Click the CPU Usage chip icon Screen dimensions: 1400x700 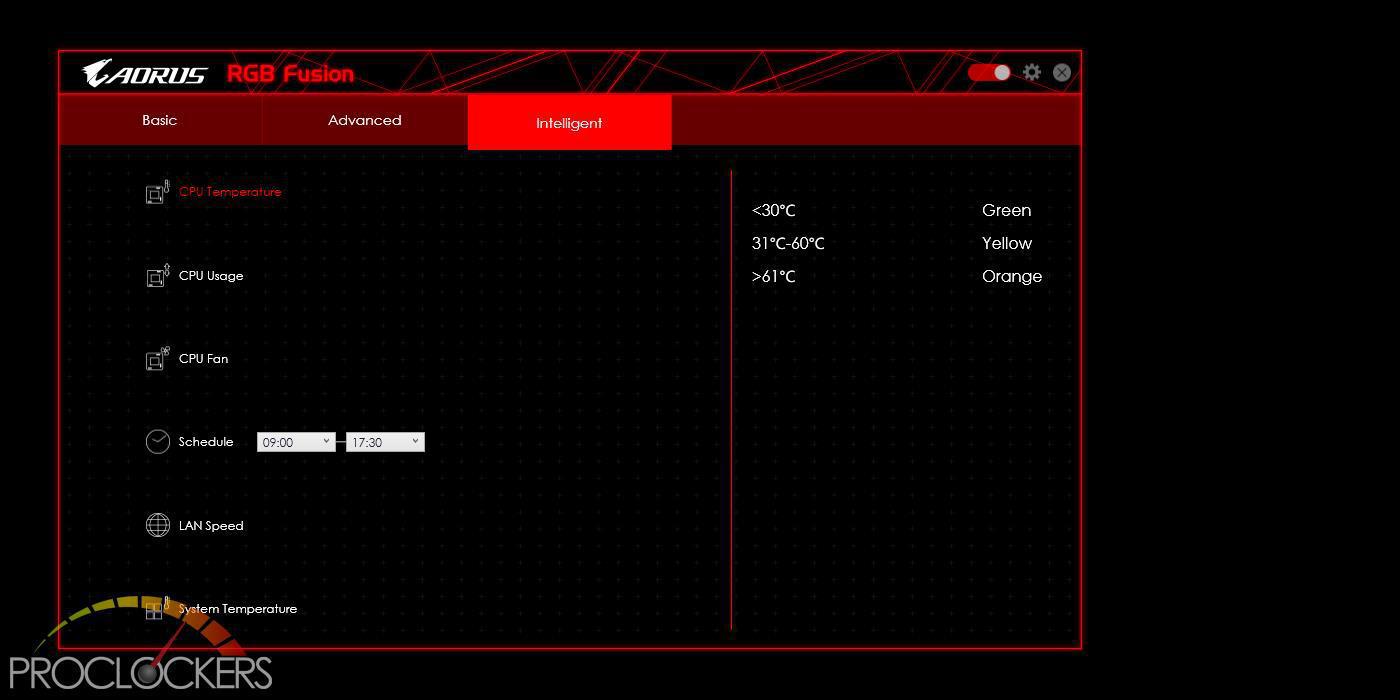(x=158, y=276)
